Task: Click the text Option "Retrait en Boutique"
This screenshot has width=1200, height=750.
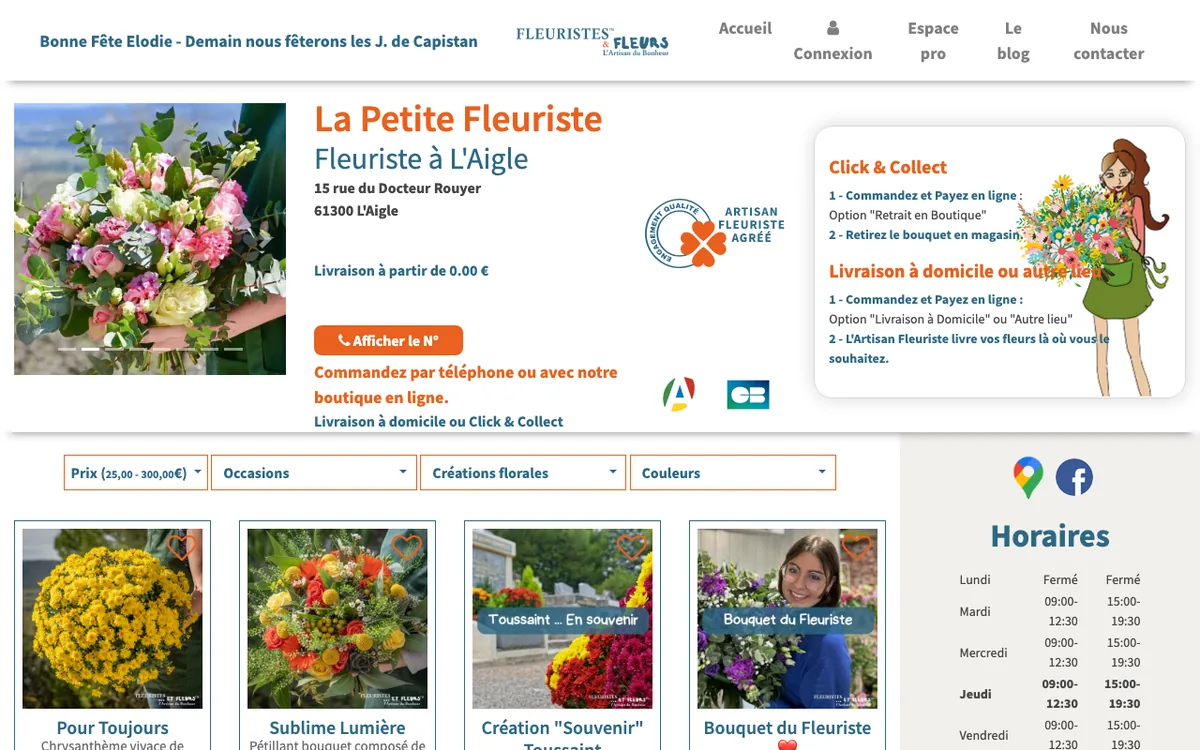Action: click(x=907, y=215)
